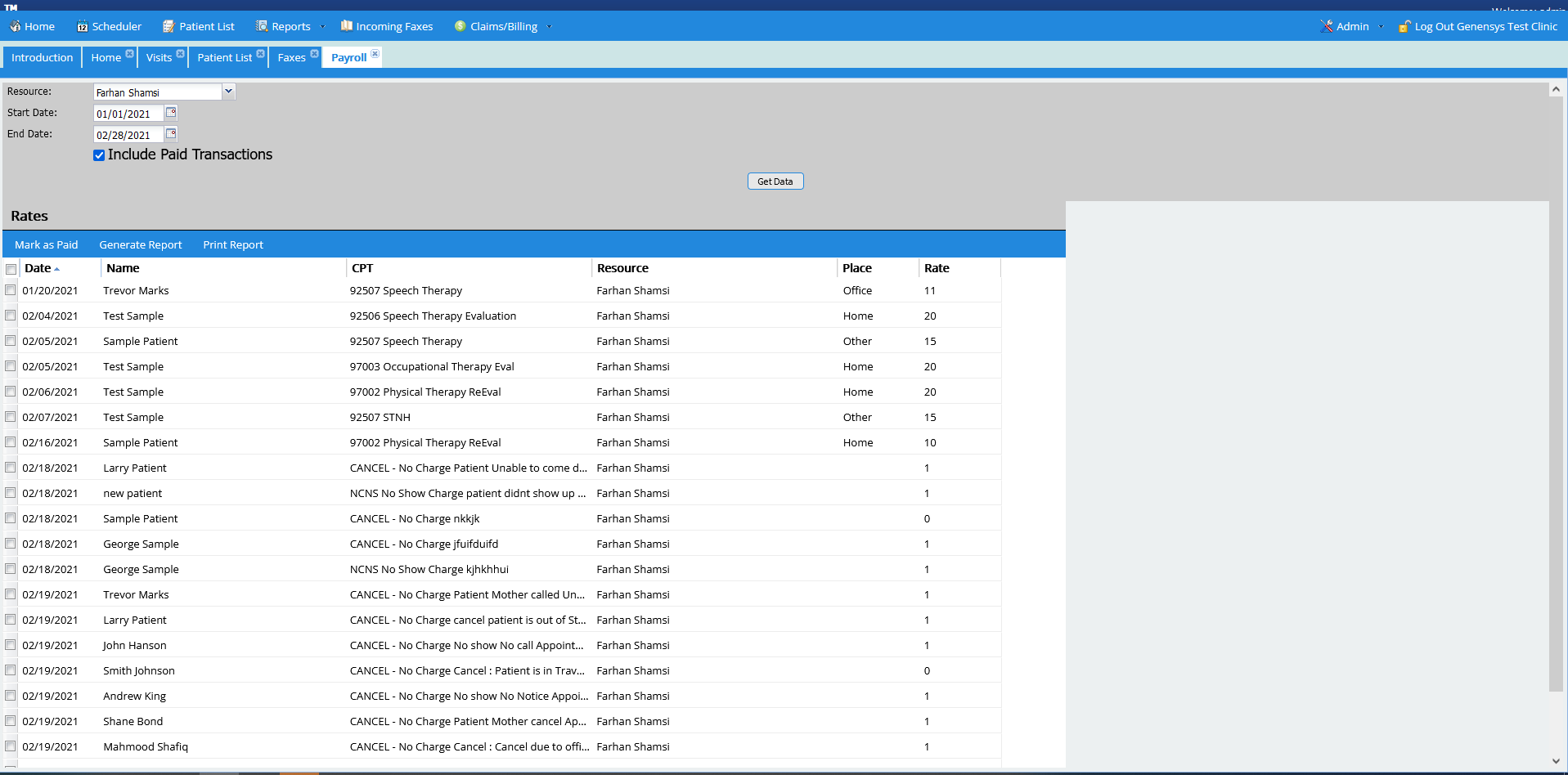The image size is (1568, 775).
Task: Open the Start Date calendar picker
Action: click(171, 113)
